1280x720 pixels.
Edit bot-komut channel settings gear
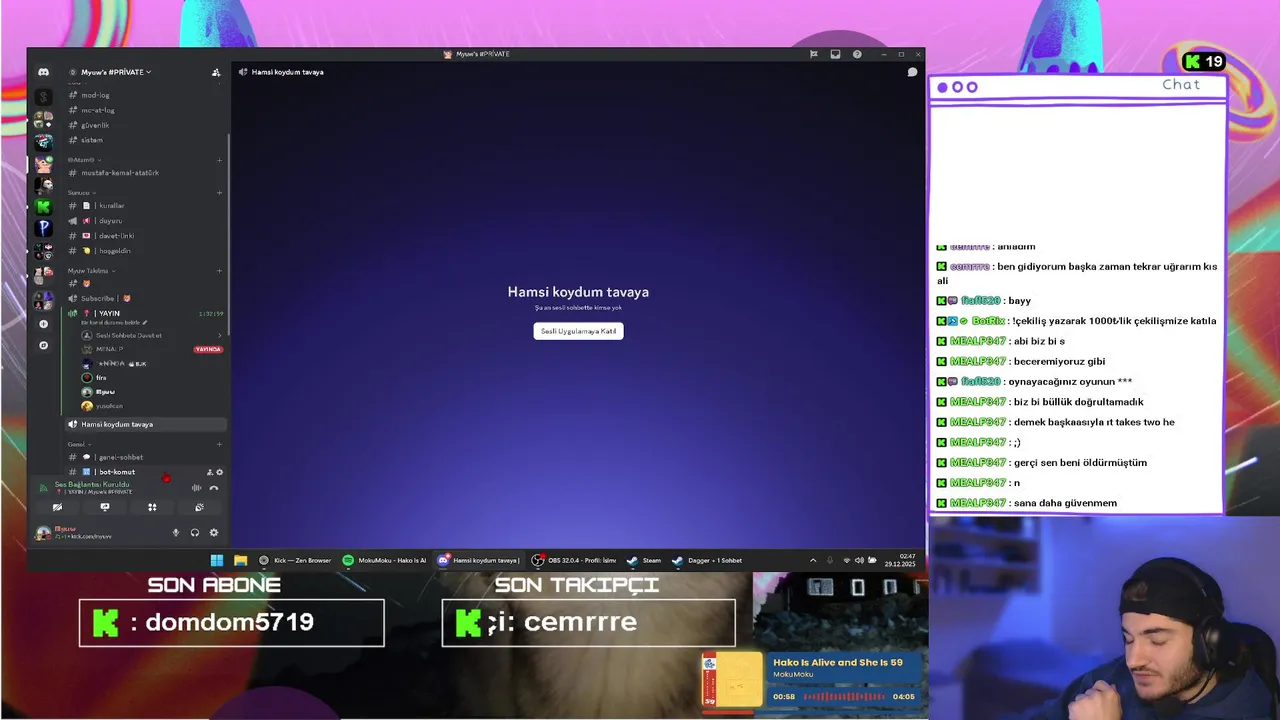click(x=220, y=472)
